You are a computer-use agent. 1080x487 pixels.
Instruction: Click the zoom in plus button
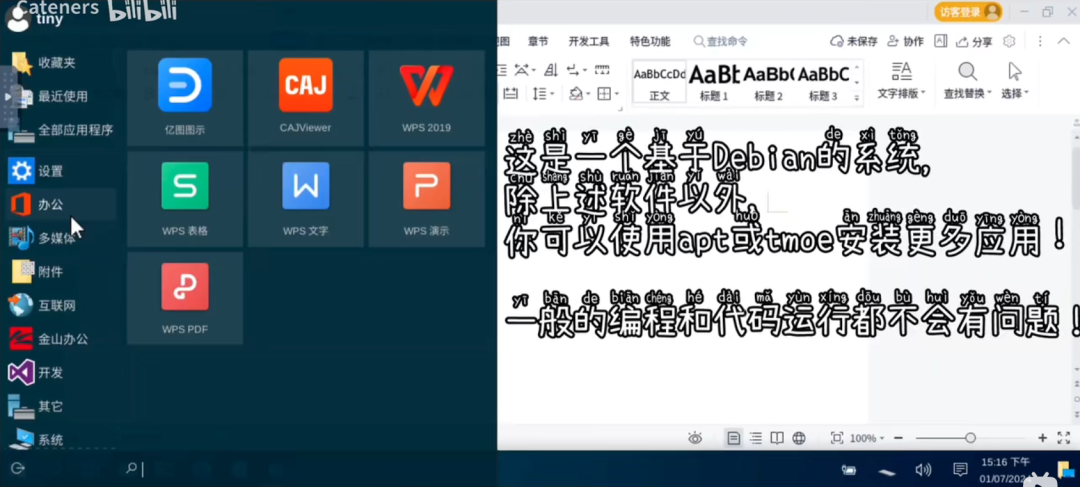(1043, 438)
